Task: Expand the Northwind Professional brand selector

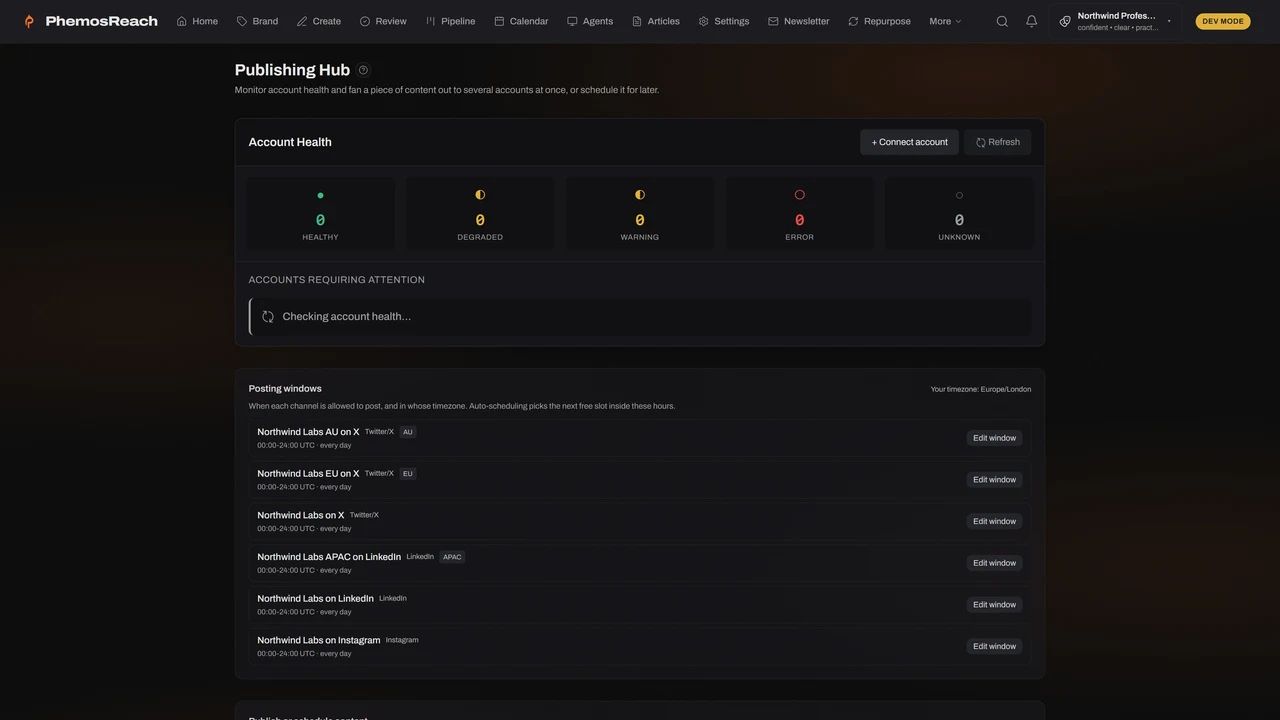Action: (1115, 21)
